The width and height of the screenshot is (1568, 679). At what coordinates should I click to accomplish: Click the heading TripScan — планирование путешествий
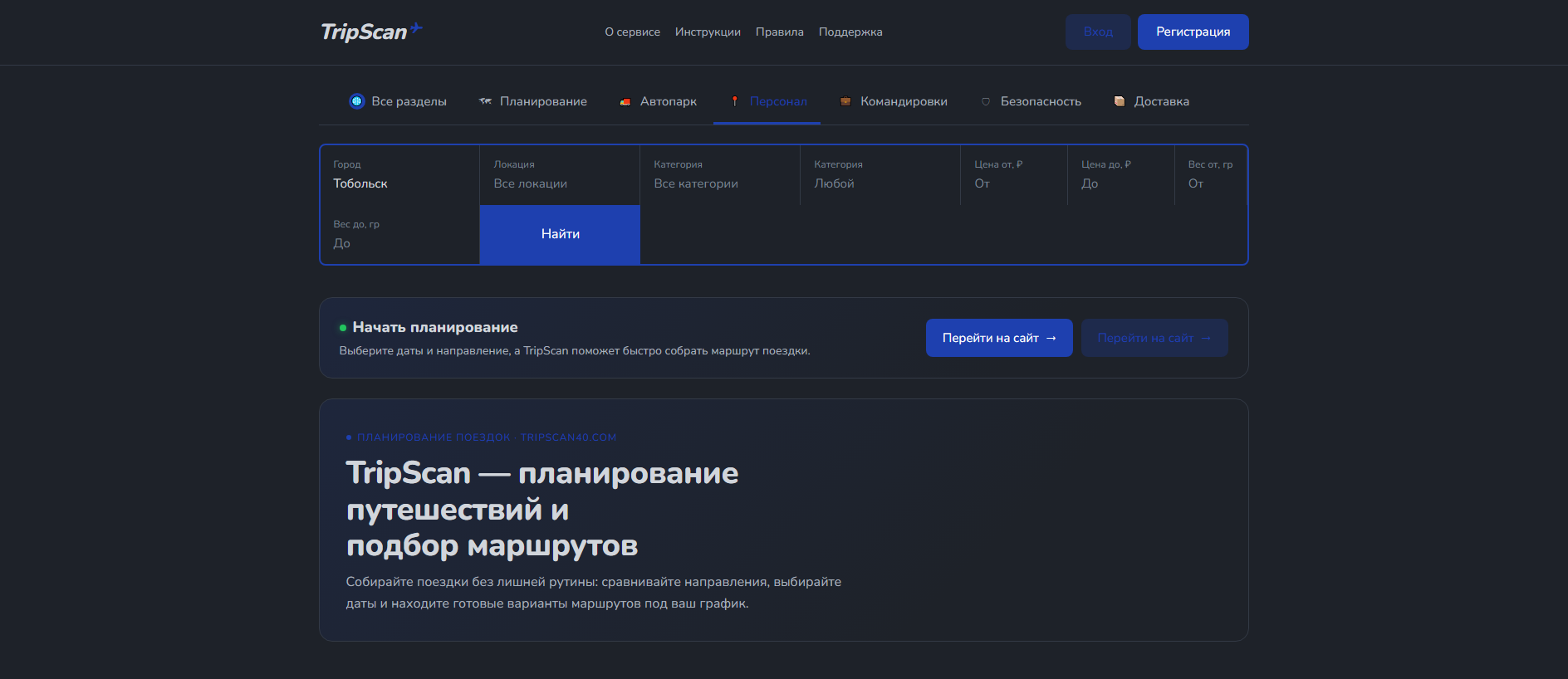click(x=542, y=509)
